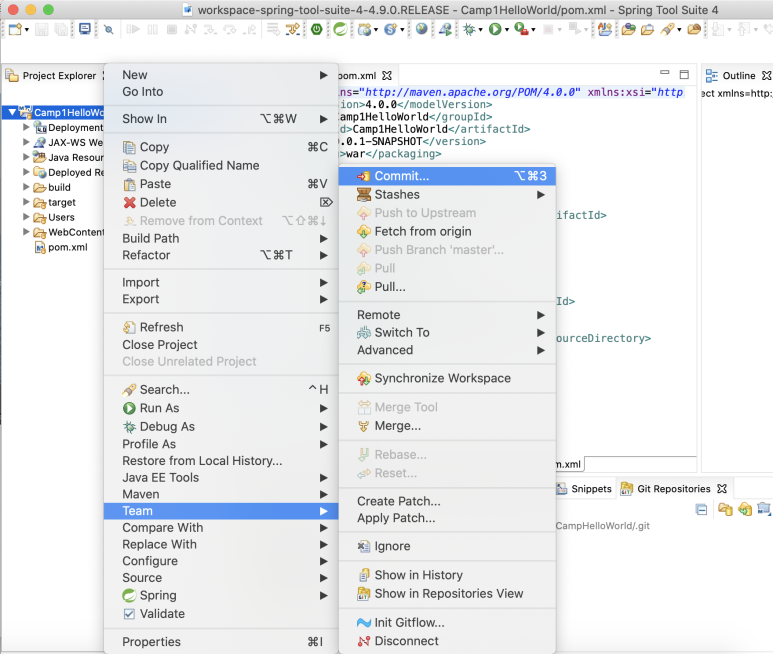Screen dimensions: 773x654
Task: Select Show in History
Action: (447, 575)
